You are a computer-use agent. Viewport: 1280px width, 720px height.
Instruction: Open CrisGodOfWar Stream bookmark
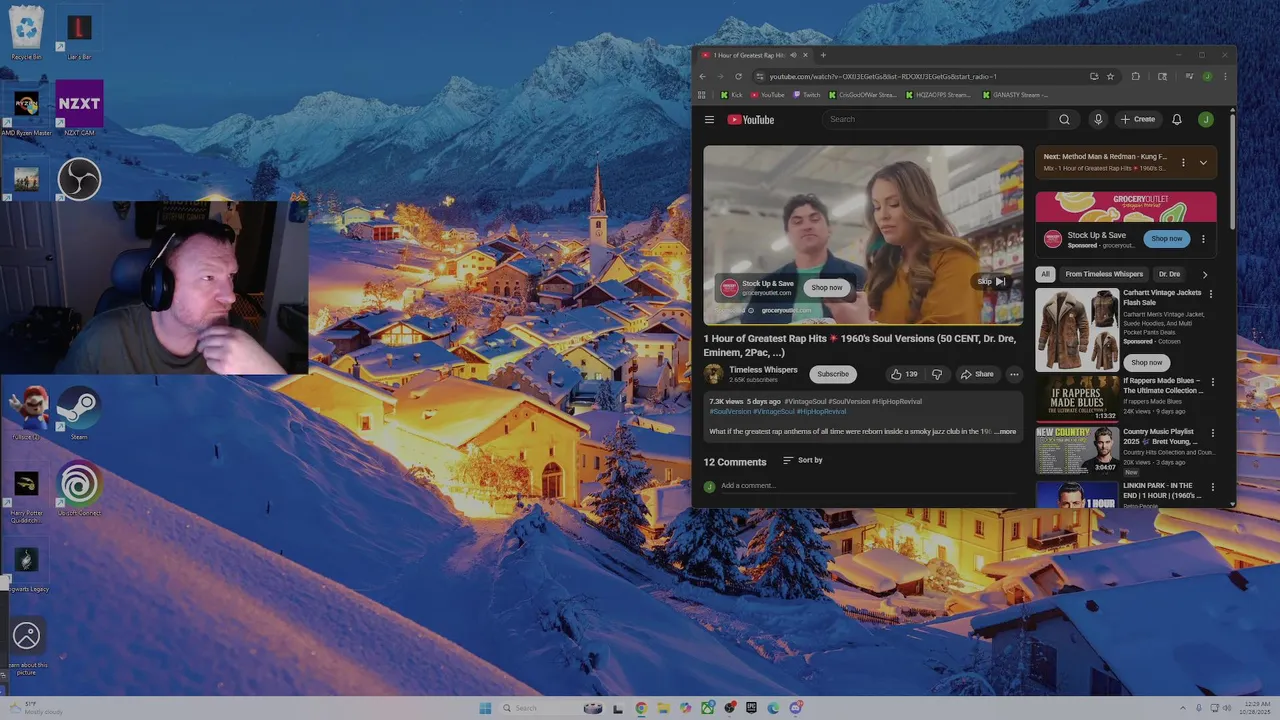pyautogui.click(x=862, y=95)
